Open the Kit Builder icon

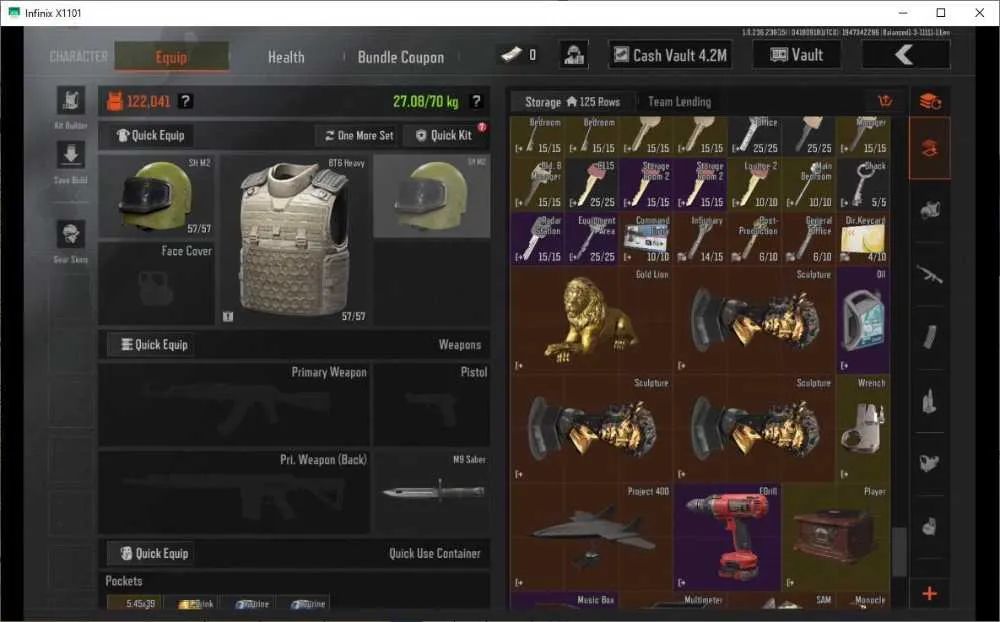click(x=71, y=100)
